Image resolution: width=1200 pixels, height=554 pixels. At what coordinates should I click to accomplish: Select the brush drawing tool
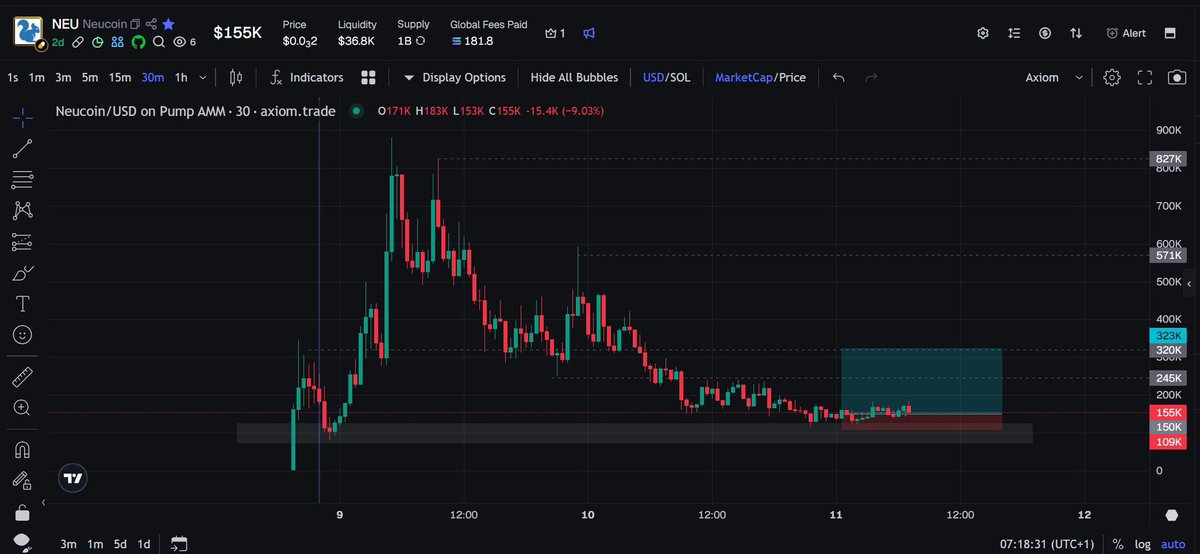point(23,273)
